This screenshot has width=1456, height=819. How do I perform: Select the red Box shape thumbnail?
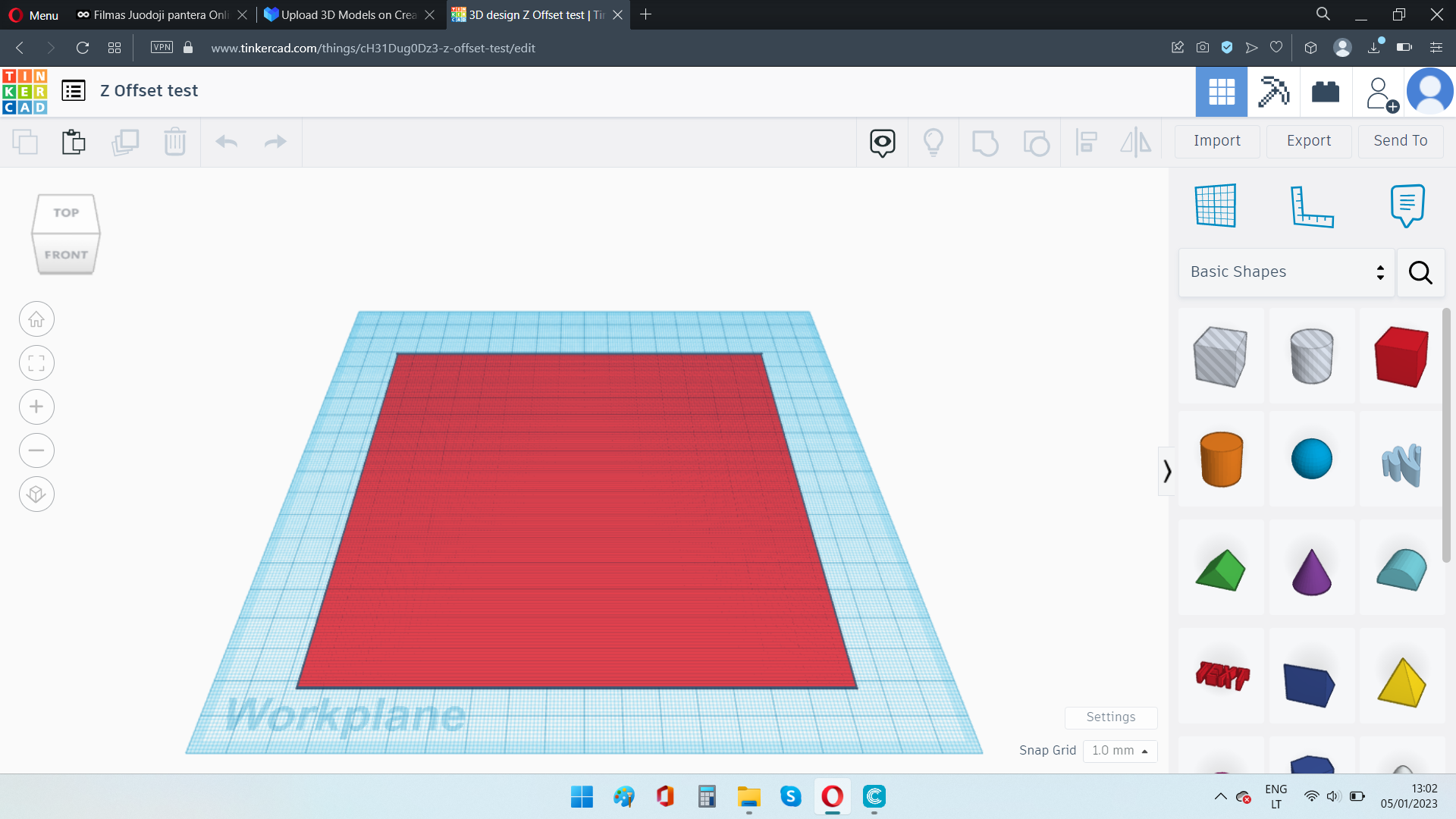click(1402, 356)
